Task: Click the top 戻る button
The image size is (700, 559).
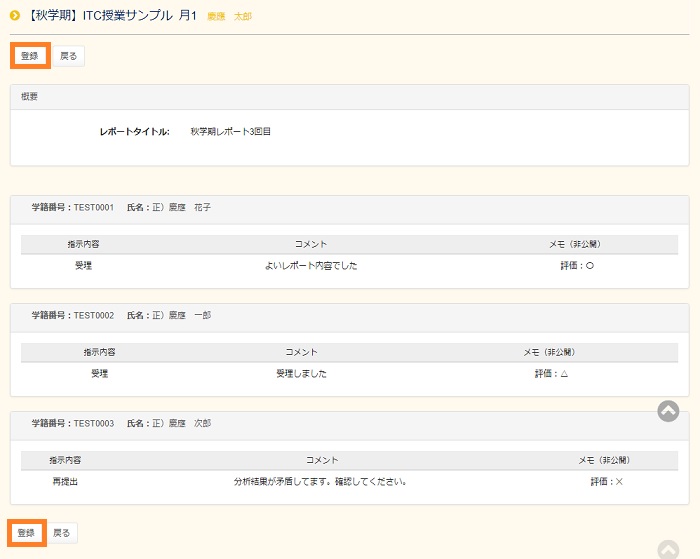Action: click(68, 56)
